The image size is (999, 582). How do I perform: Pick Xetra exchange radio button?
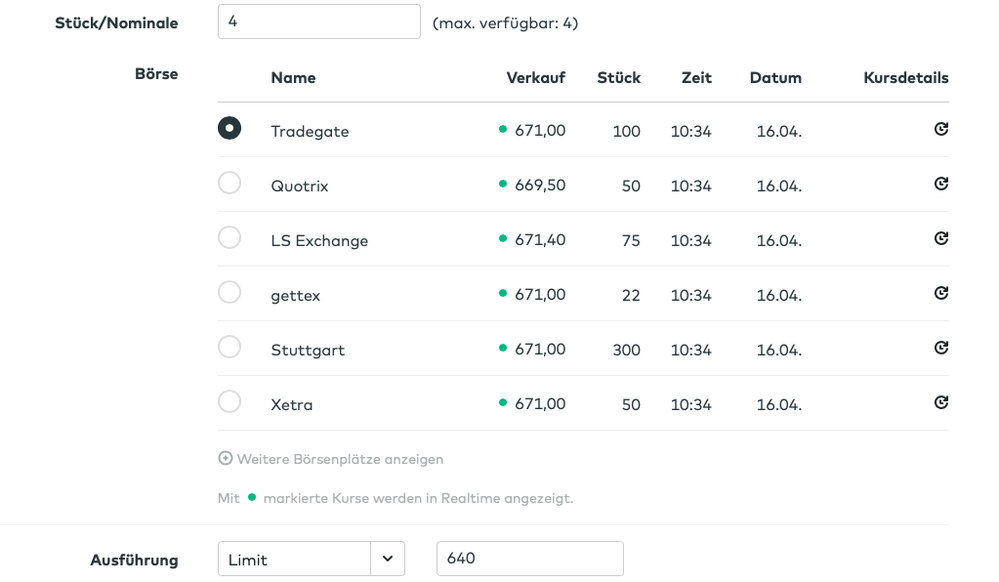pyautogui.click(x=229, y=402)
